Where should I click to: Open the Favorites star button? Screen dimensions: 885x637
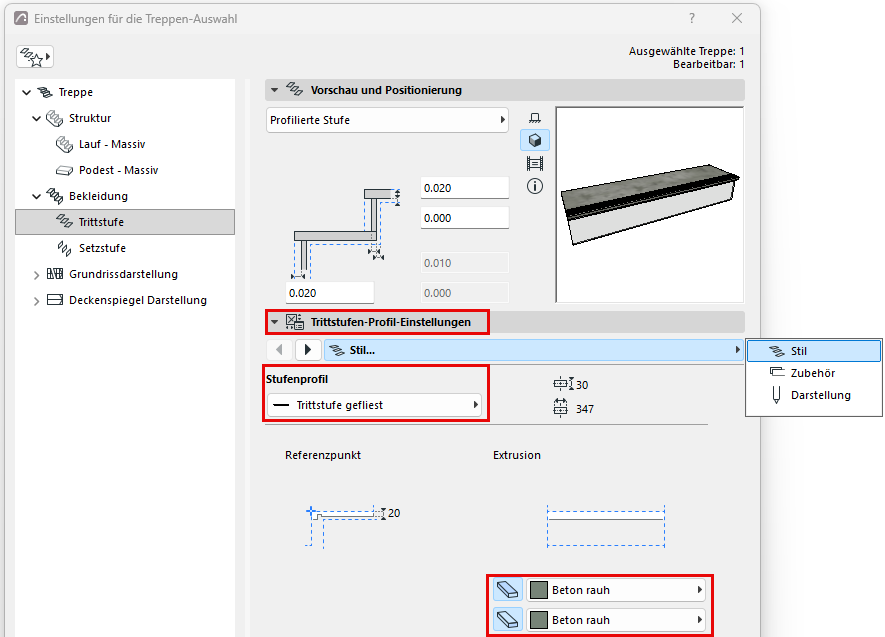click(x=35, y=56)
